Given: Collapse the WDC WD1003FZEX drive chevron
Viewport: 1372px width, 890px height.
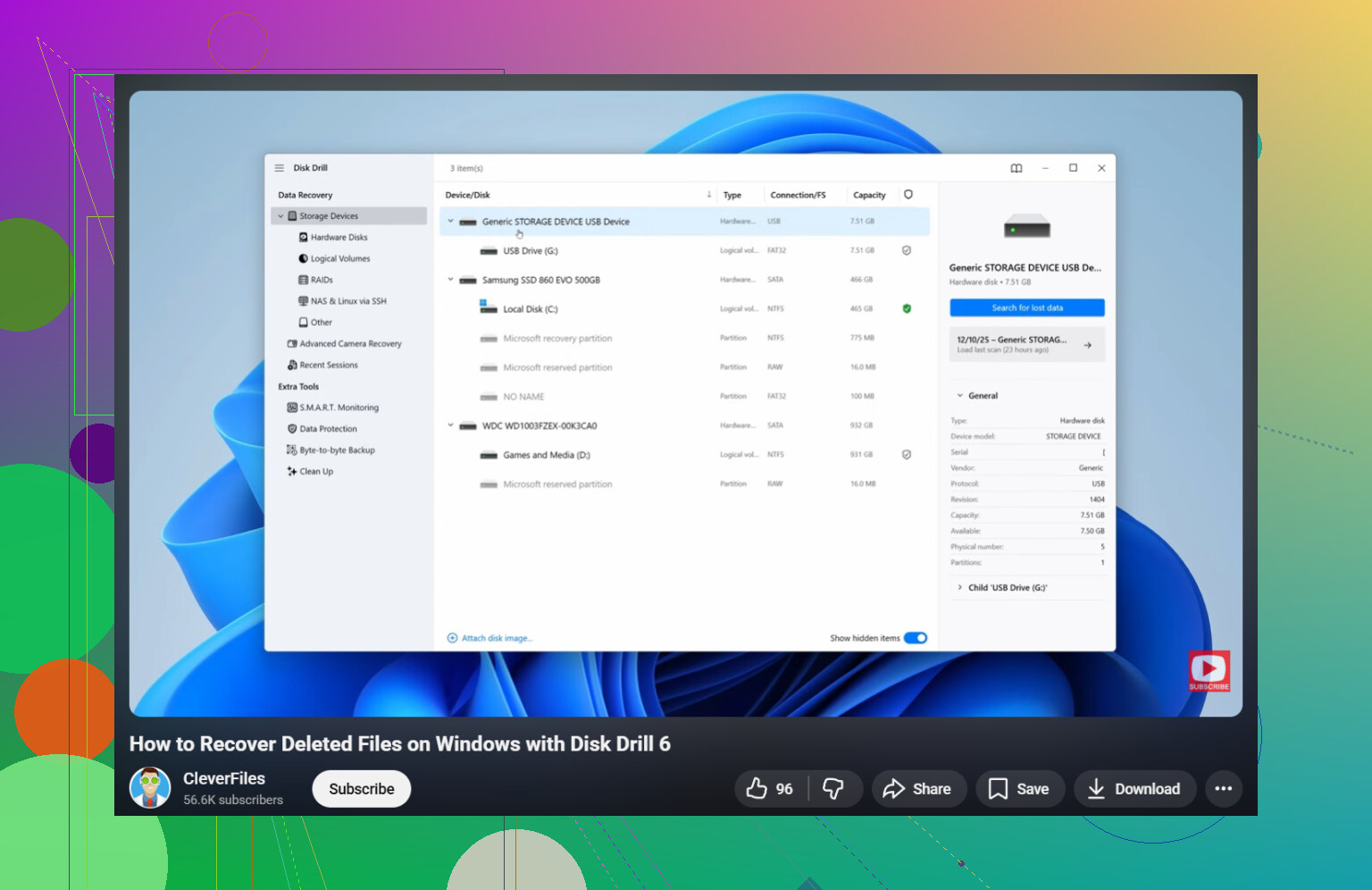Looking at the screenshot, I should click(451, 425).
